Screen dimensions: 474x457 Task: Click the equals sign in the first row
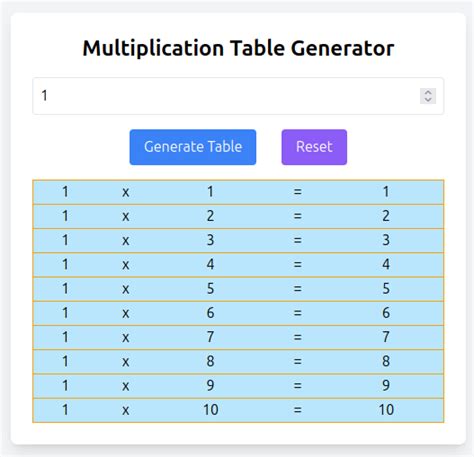[x=298, y=192]
